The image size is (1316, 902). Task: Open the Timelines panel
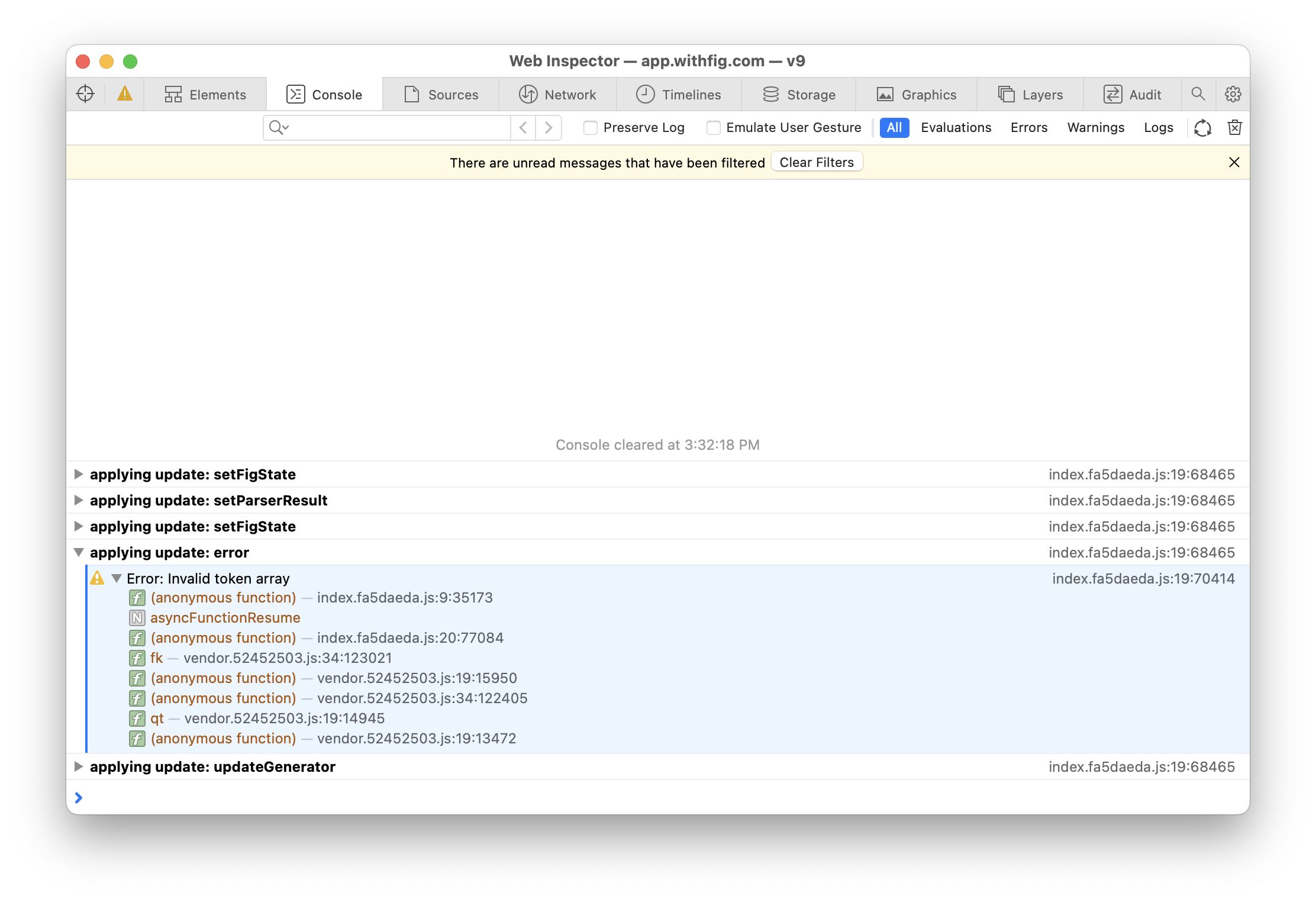click(x=678, y=94)
